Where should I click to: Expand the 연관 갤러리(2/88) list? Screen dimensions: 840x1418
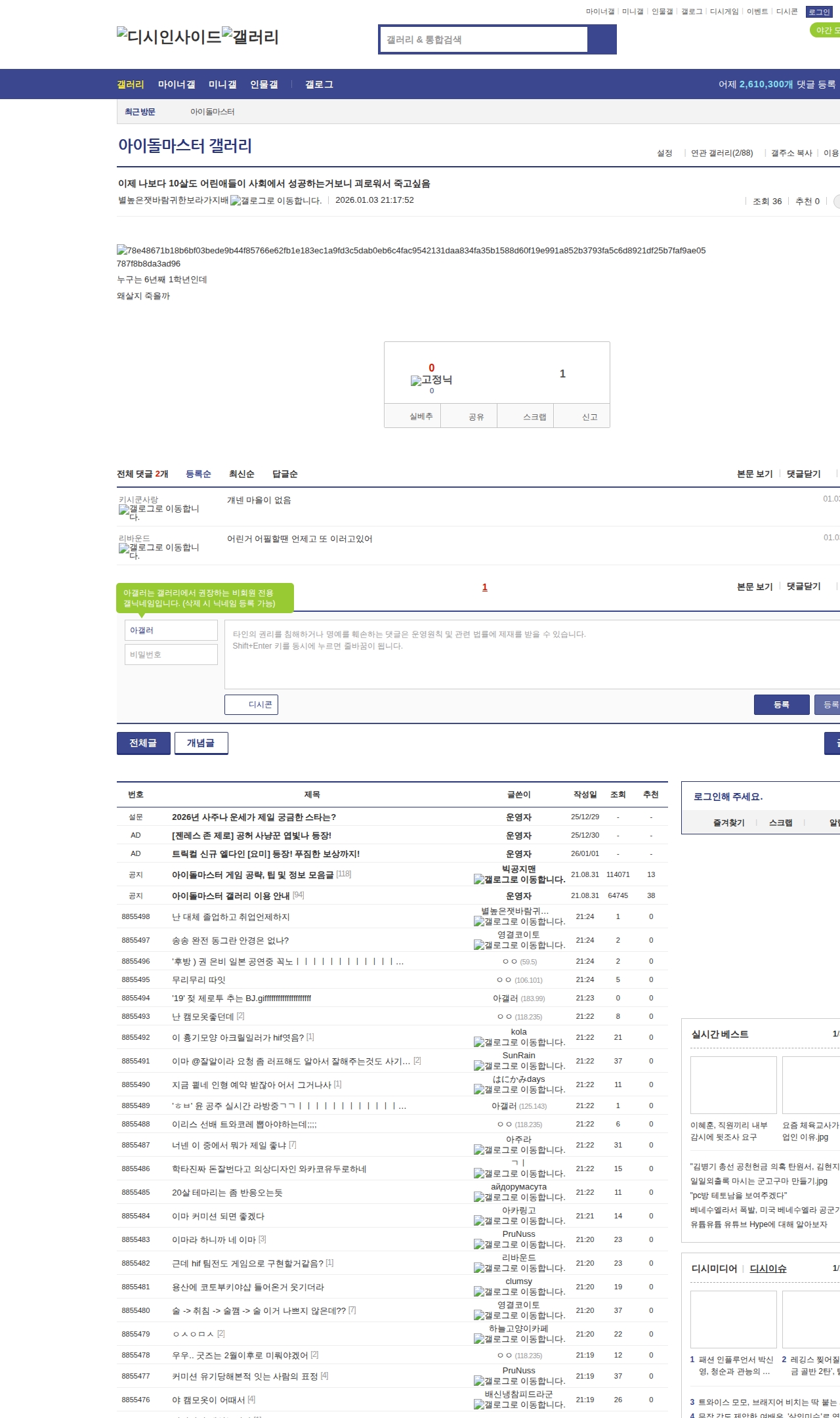tap(721, 153)
